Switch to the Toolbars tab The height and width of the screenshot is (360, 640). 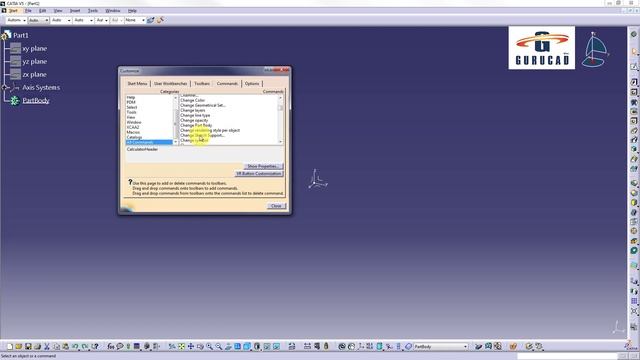coord(202,84)
